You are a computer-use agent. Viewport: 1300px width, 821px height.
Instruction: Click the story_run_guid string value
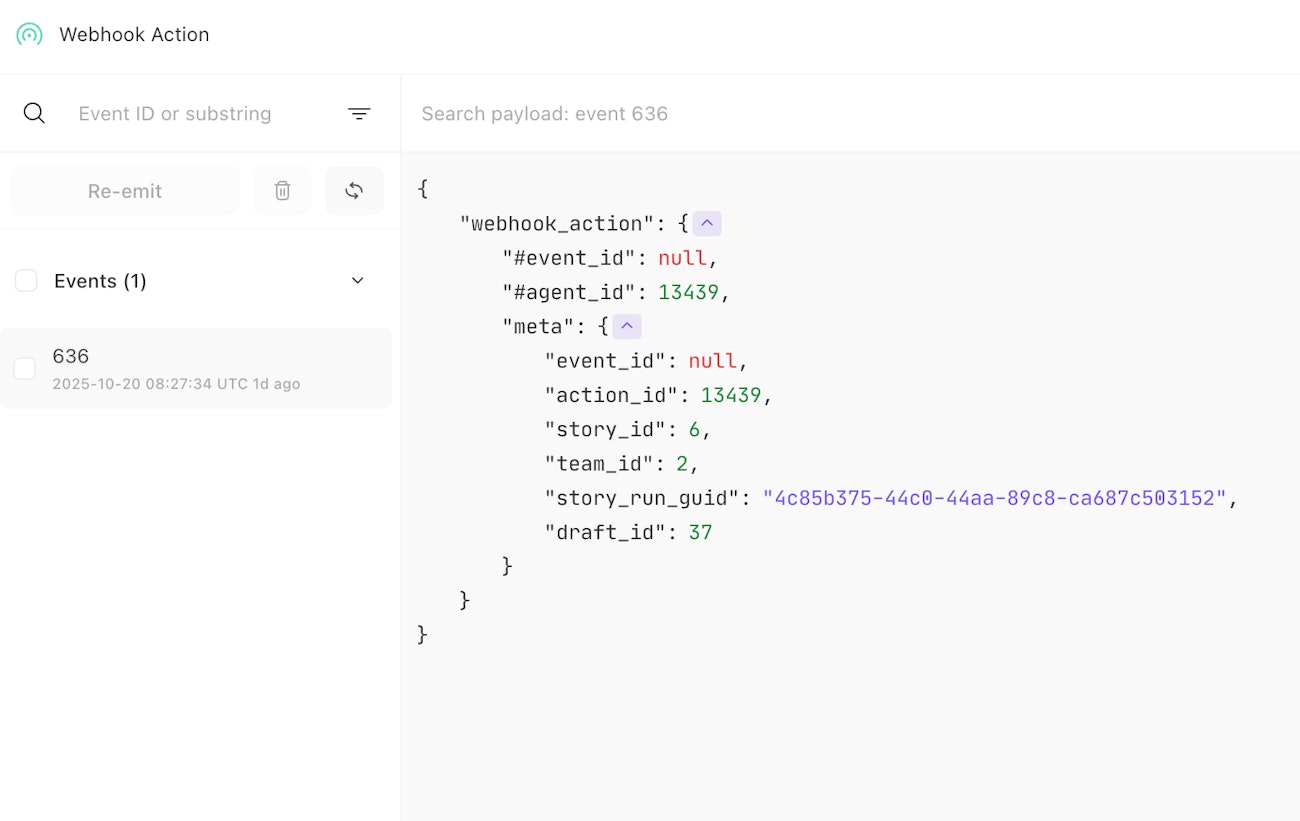994,498
